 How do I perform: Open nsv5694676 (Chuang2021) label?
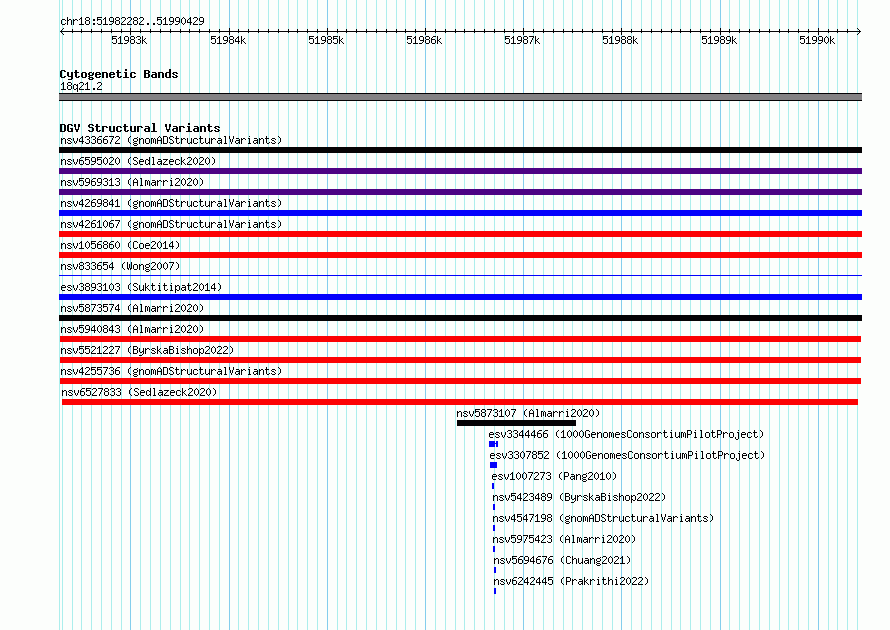pos(562,560)
